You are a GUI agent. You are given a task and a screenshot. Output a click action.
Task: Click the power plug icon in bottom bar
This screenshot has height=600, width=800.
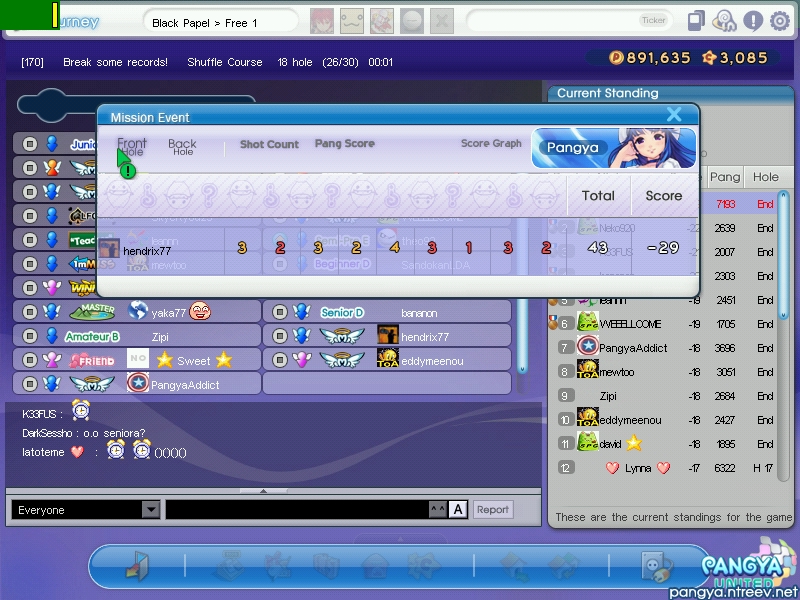point(656,566)
